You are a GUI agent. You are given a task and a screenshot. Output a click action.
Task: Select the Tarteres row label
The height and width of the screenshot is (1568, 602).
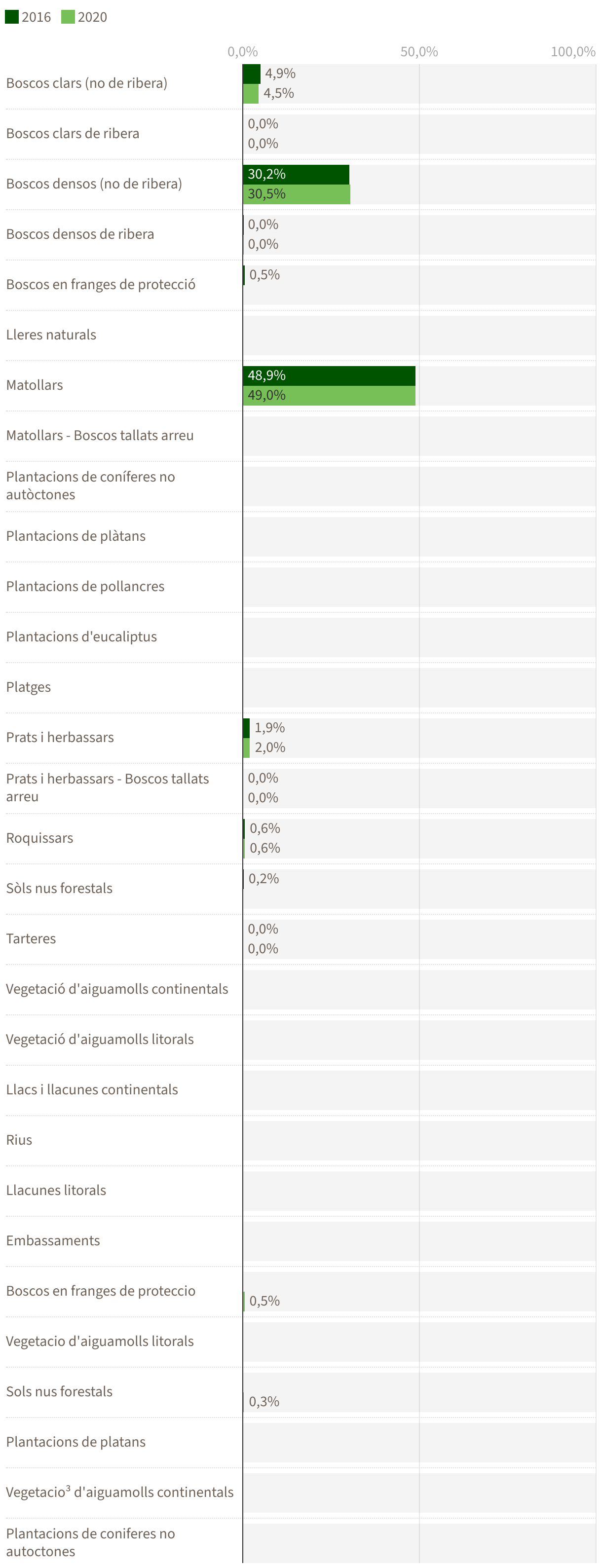click(x=31, y=938)
